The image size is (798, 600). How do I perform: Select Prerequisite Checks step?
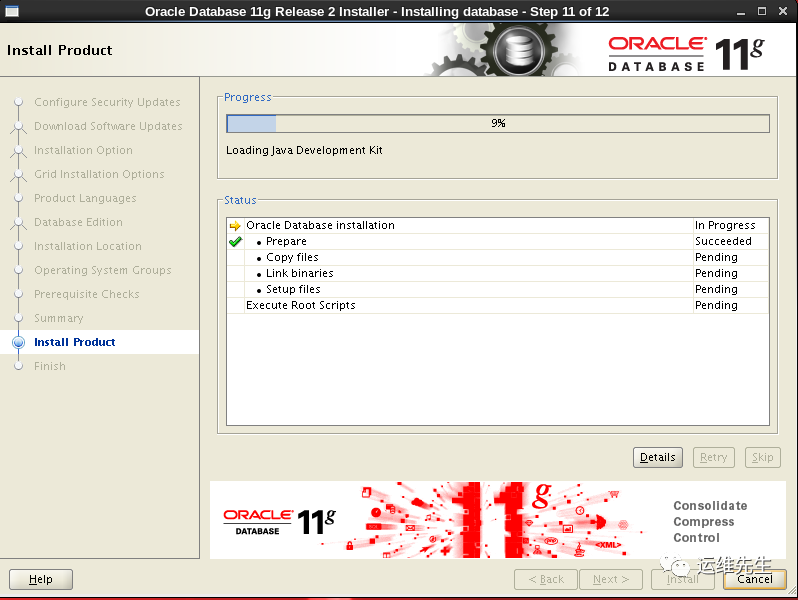pos(87,294)
